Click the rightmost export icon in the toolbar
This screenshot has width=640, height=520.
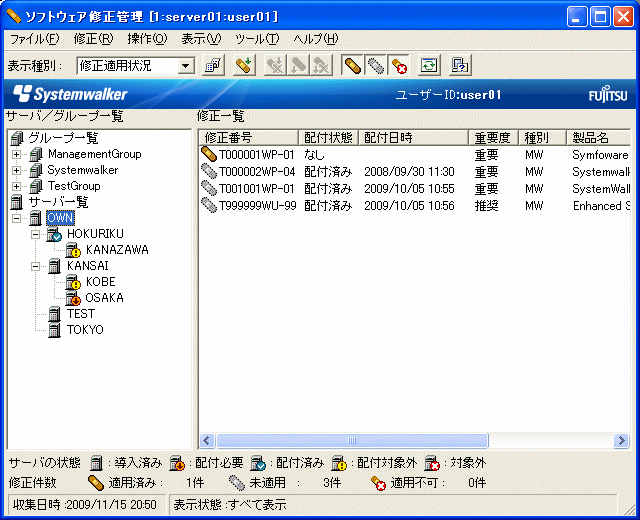[460, 65]
